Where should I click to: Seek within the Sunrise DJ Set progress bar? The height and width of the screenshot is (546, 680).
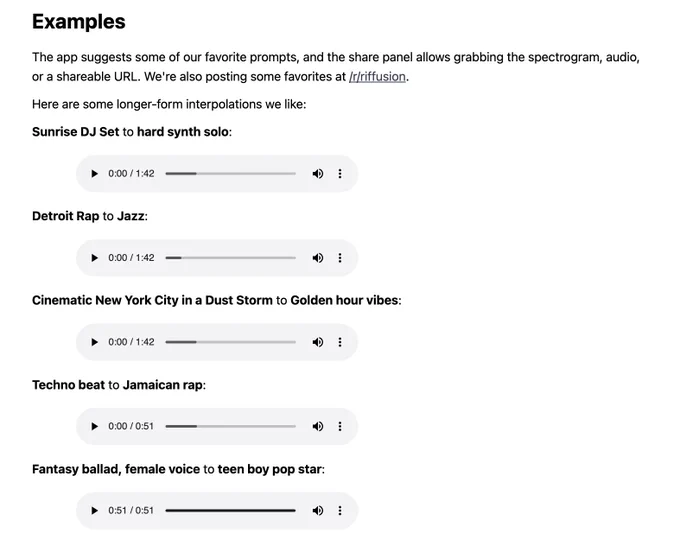click(x=230, y=173)
